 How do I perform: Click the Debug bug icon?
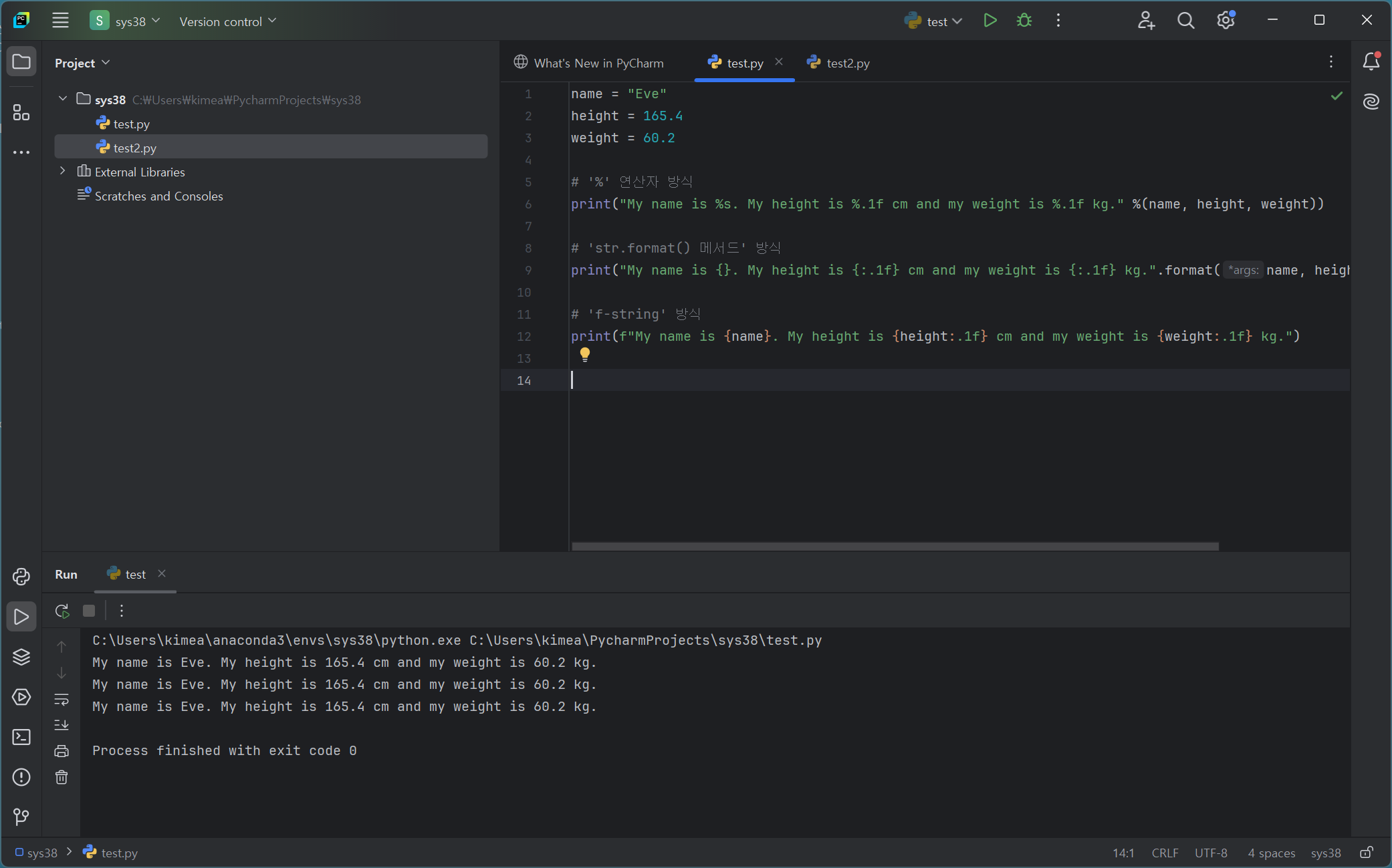[1024, 21]
